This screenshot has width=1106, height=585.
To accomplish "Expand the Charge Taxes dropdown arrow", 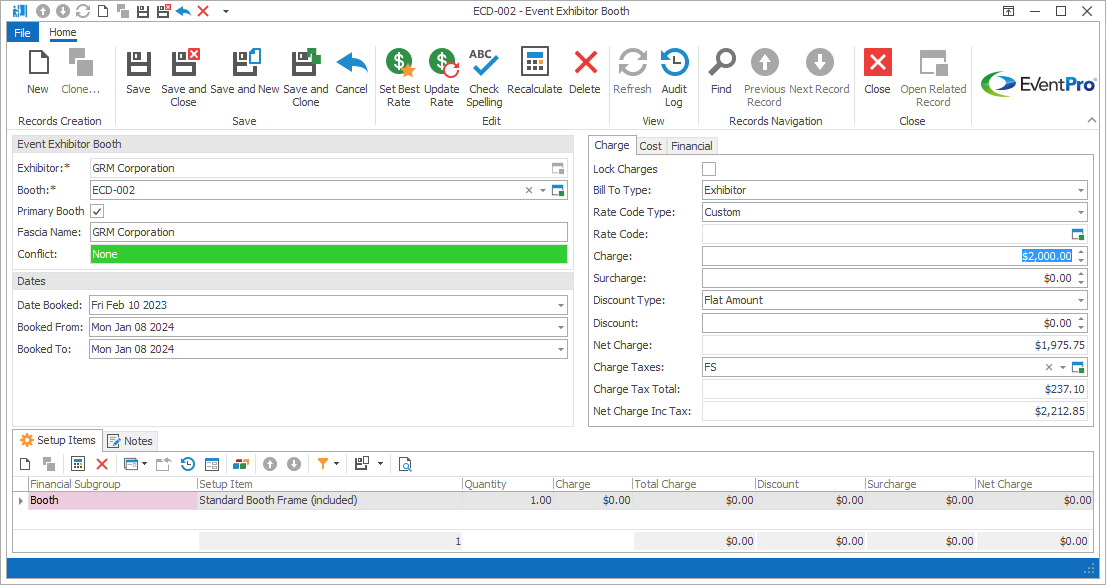I will (1063, 367).
